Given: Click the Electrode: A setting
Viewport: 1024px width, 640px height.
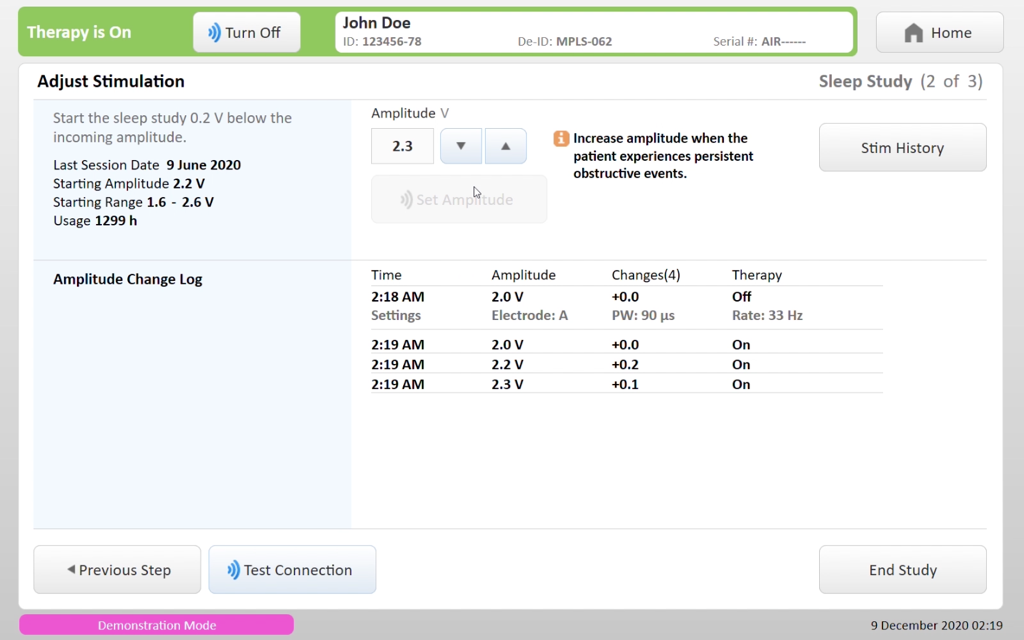Looking at the screenshot, I should click(530, 315).
